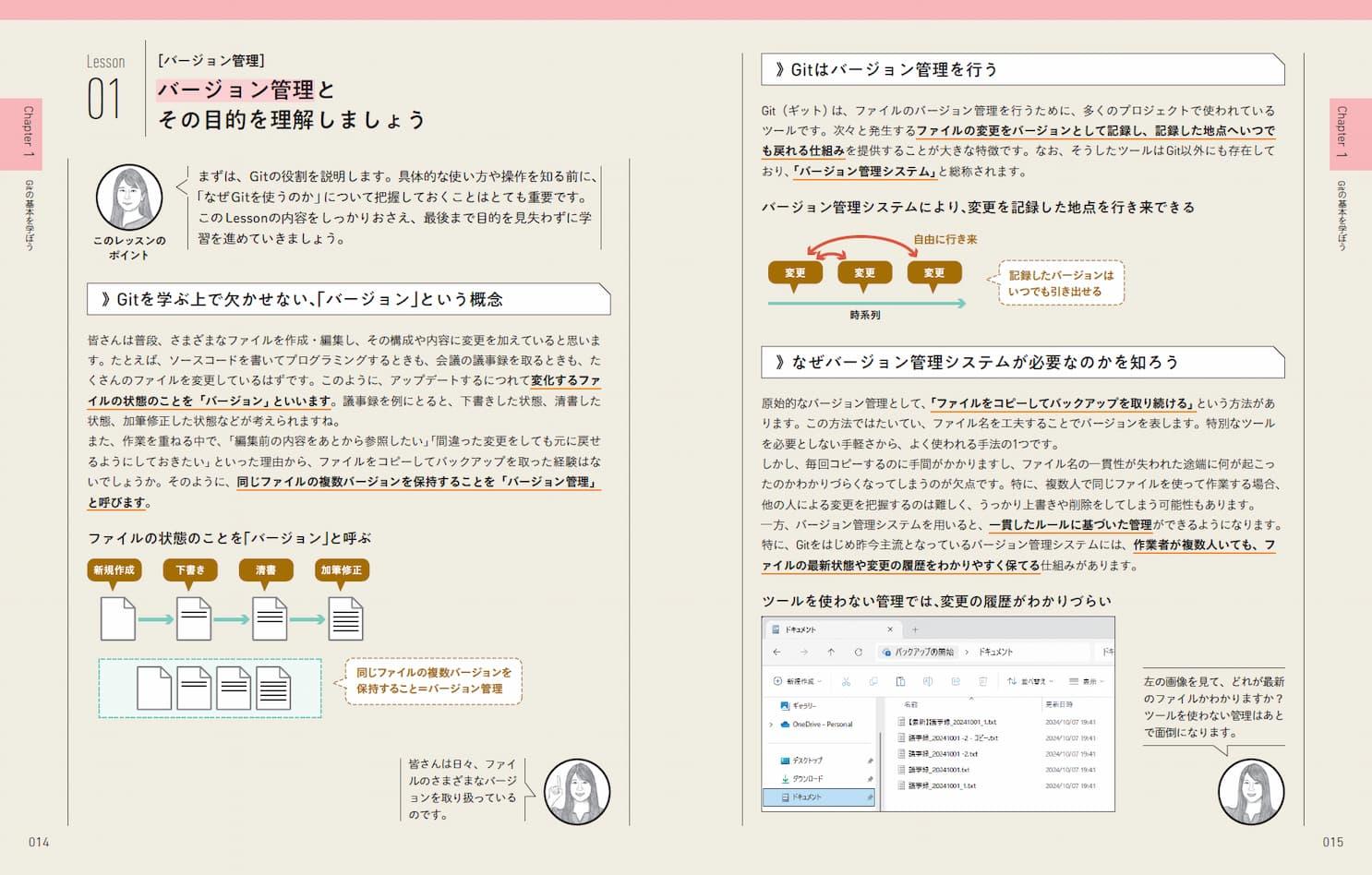This screenshot has height=875, width=1372.
Task: Select file 【最新】議事録_20241001_1.txt
Action: point(947,723)
